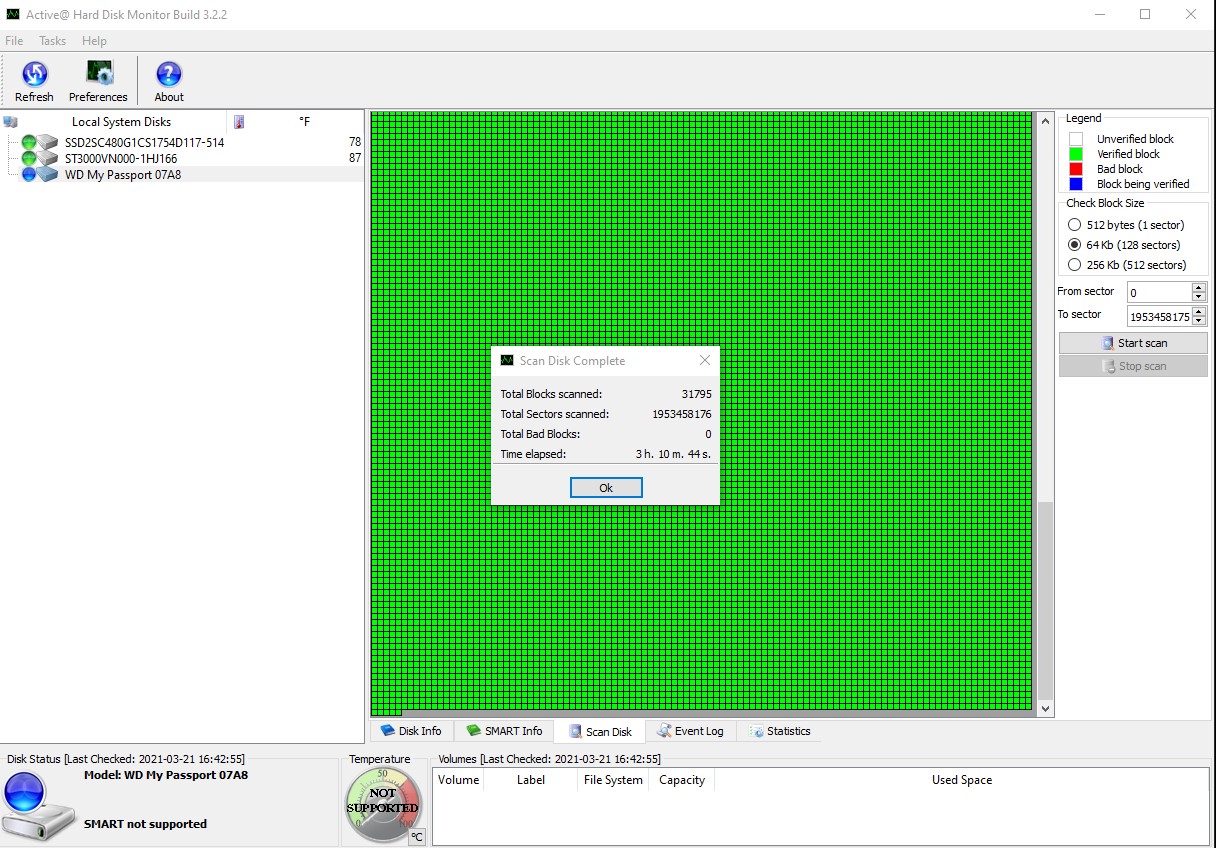The width and height of the screenshot is (1216, 848).
Task: Switch to the SMART Info tab
Action: 504,731
